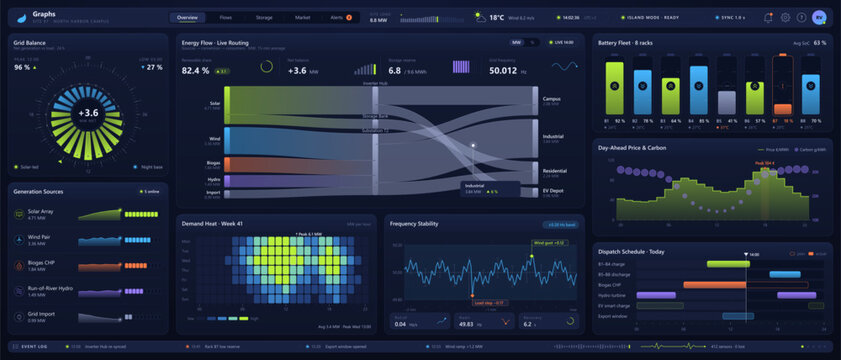This screenshot has height=360, width=841.
Task: Click the green B1–B4 charge dispatch bar
Action: pyautogui.click(x=728, y=264)
